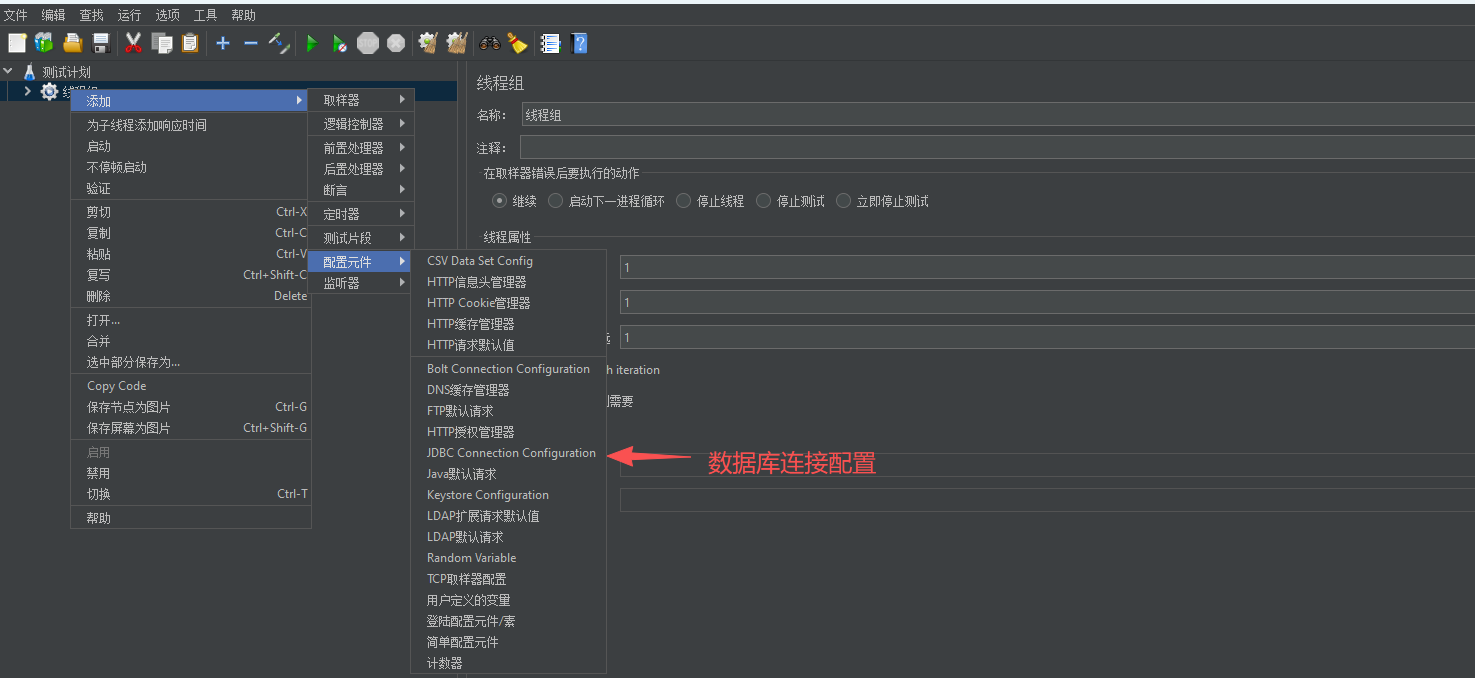Viewport: 1475px width, 678px height.
Task: Open the Function Helper list icon
Action: (550, 43)
